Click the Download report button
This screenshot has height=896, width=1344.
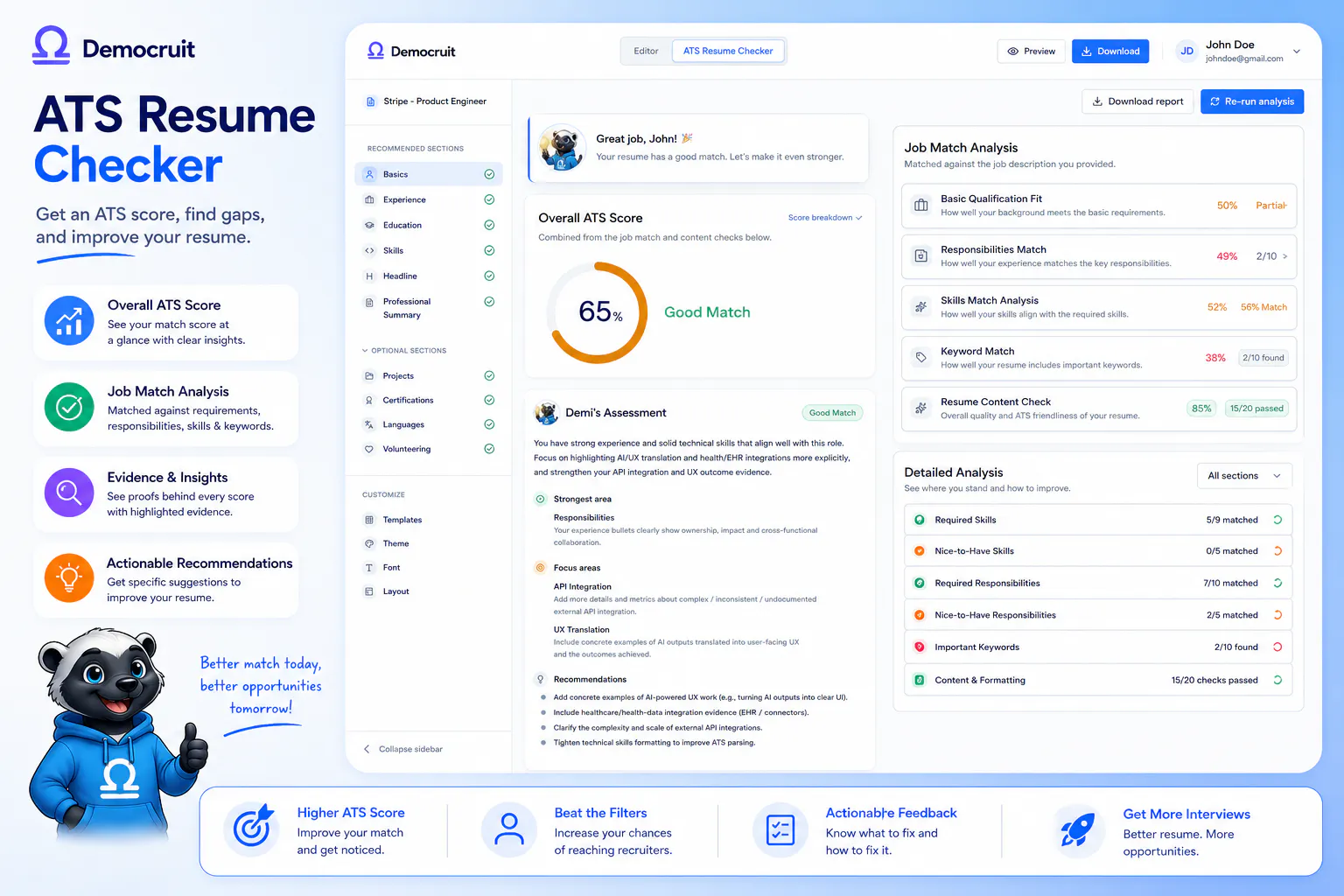coord(1137,101)
